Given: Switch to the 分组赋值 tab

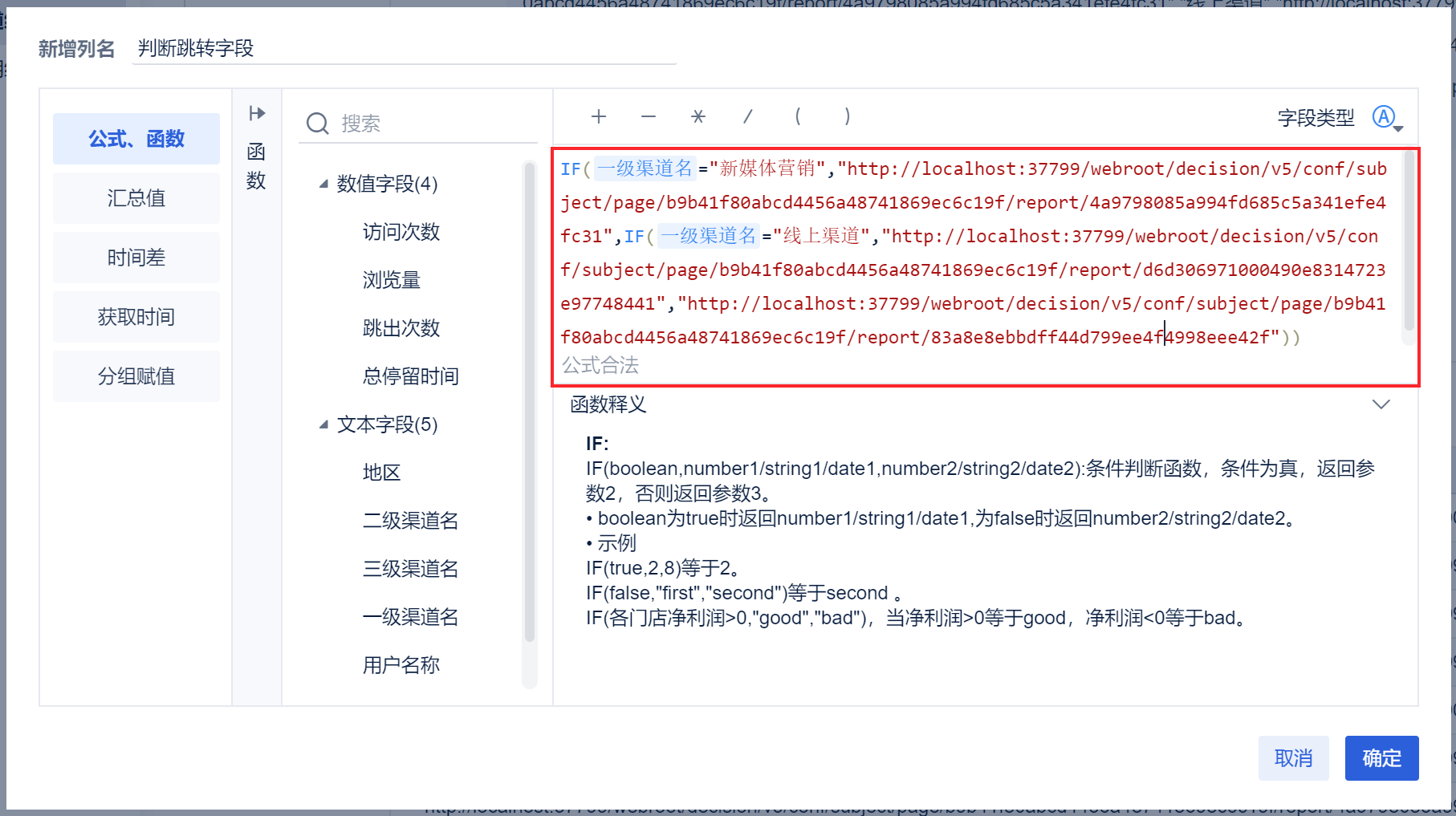Looking at the screenshot, I should (x=136, y=376).
